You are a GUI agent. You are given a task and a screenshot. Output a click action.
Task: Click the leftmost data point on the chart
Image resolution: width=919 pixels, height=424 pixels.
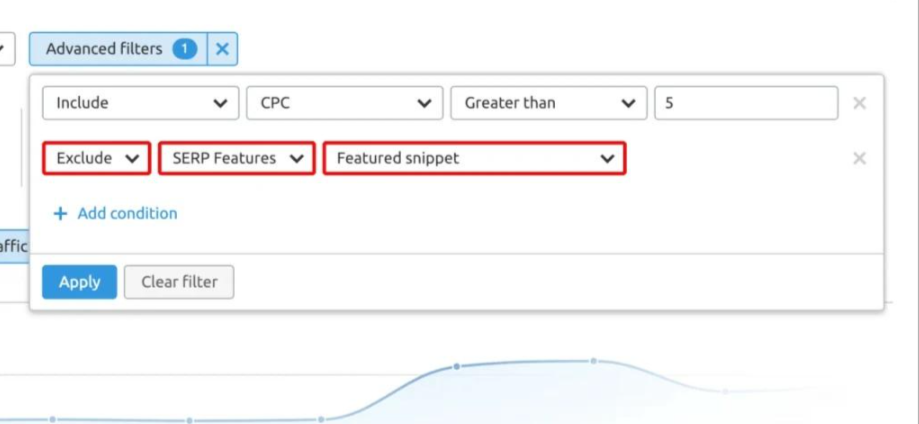pos(53,419)
